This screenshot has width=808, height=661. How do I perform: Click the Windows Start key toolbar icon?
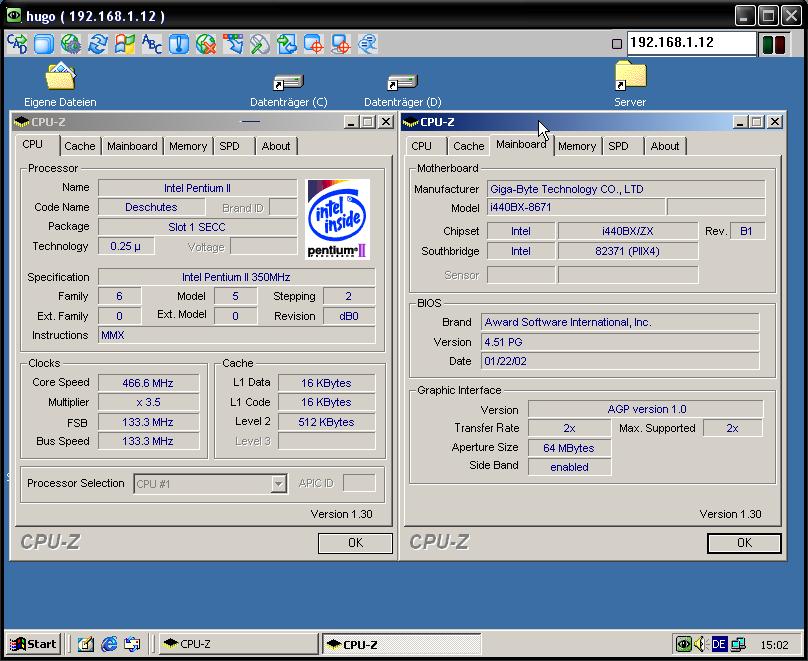[x=125, y=44]
